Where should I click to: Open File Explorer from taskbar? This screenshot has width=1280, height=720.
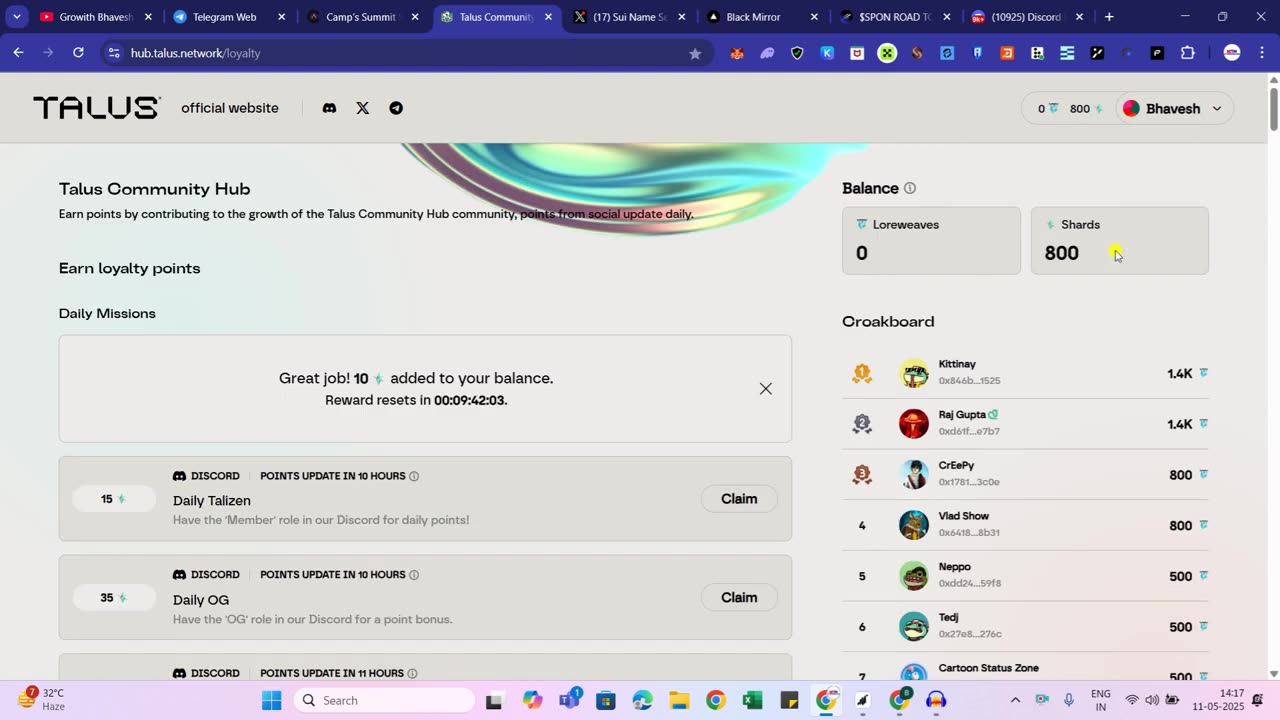(x=679, y=700)
